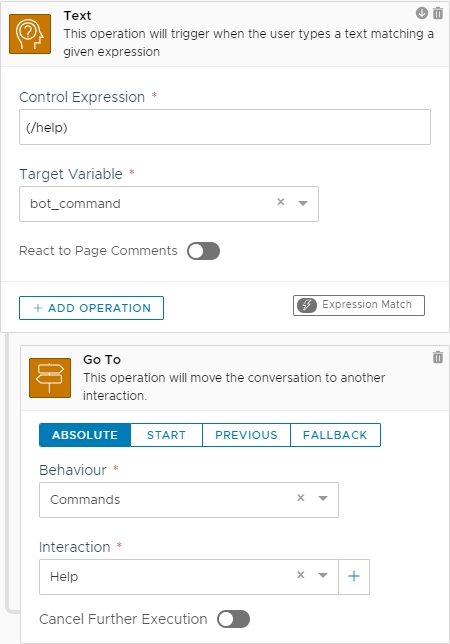The height and width of the screenshot is (644, 450).
Task: Open the Interaction dropdown arrow
Action: 323,575
